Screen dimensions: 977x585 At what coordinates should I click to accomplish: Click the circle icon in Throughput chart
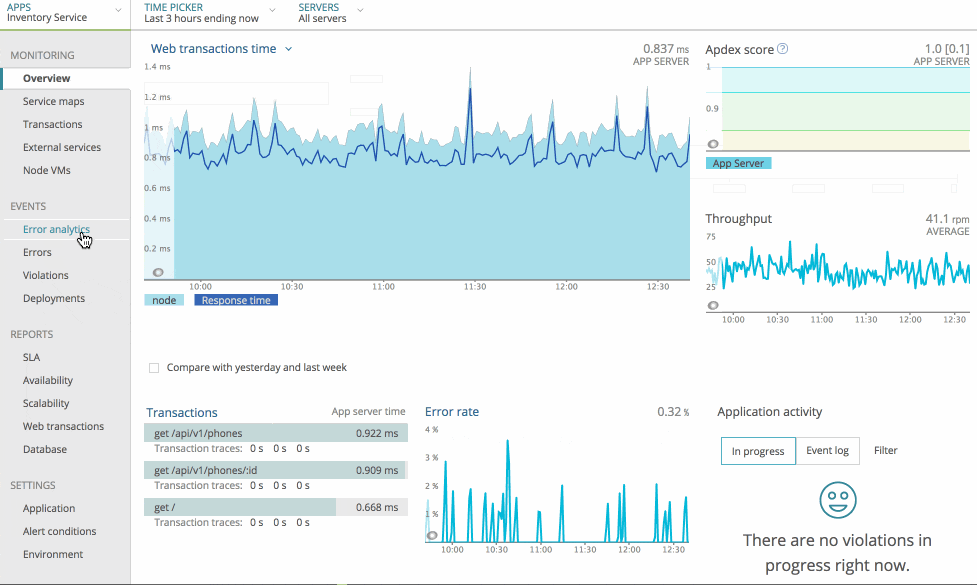click(713, 305)
